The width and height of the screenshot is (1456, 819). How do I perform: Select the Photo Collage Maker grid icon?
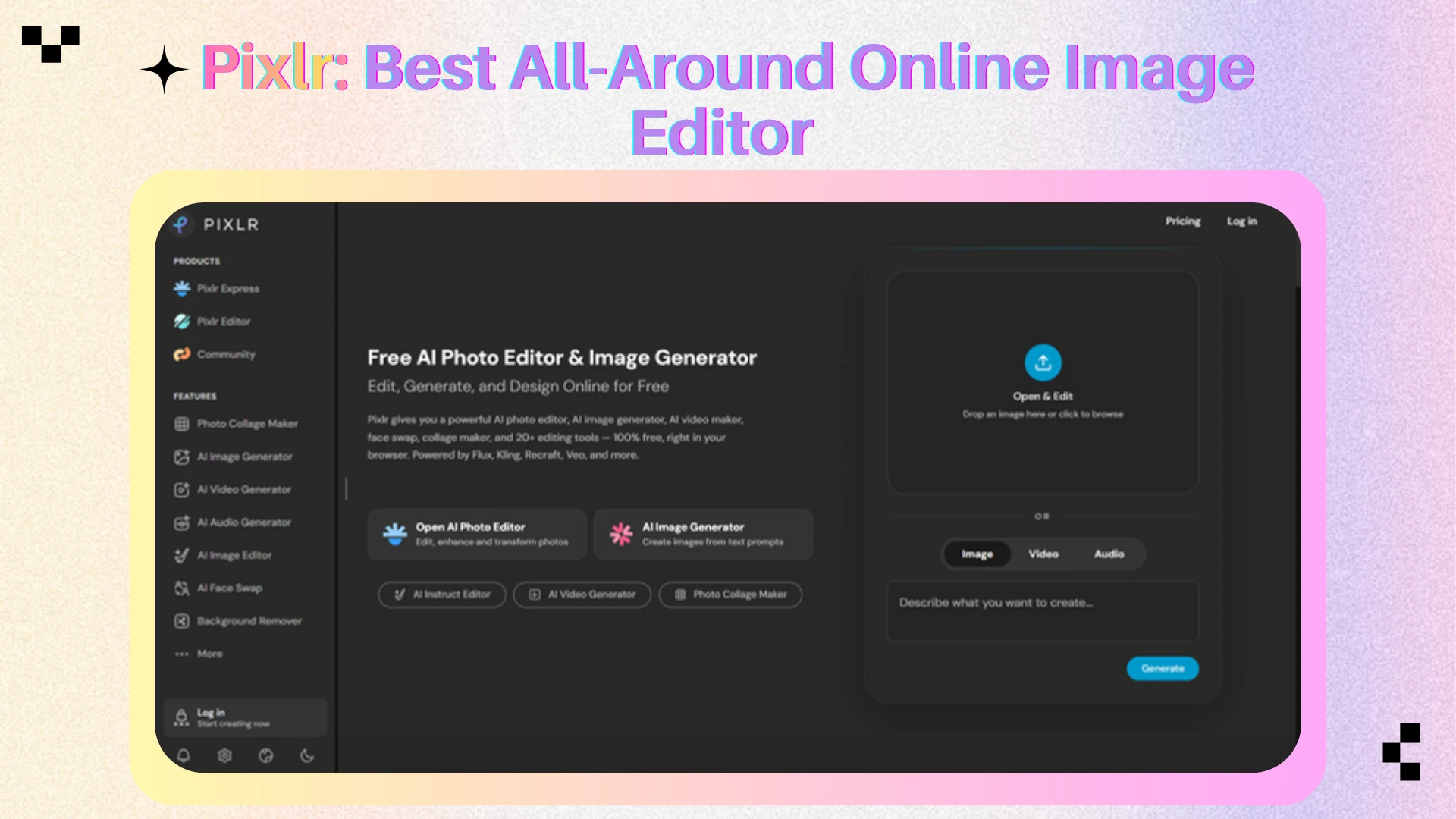click(182, 424)
